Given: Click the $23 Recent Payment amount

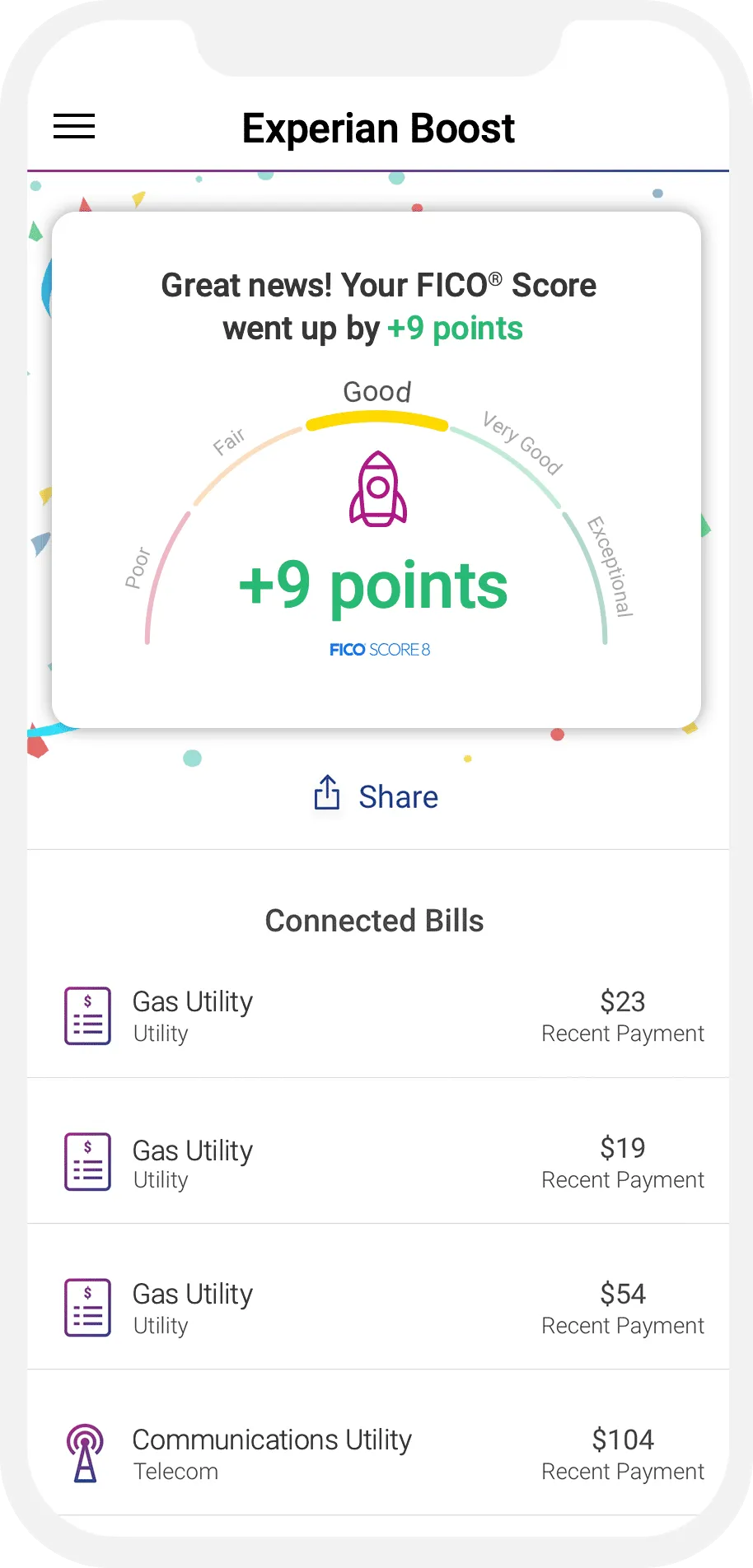Looking at the screenshot, I should (623, 1002).
